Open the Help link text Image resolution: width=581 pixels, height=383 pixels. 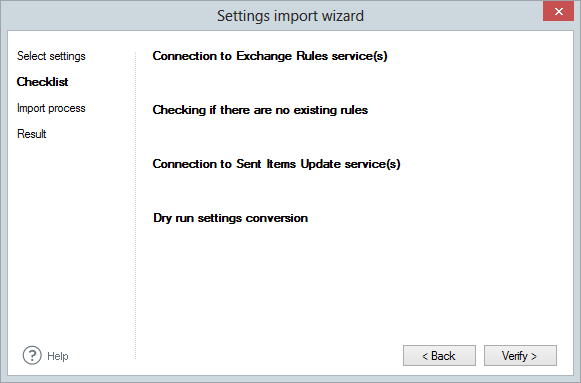click(58, 356)
